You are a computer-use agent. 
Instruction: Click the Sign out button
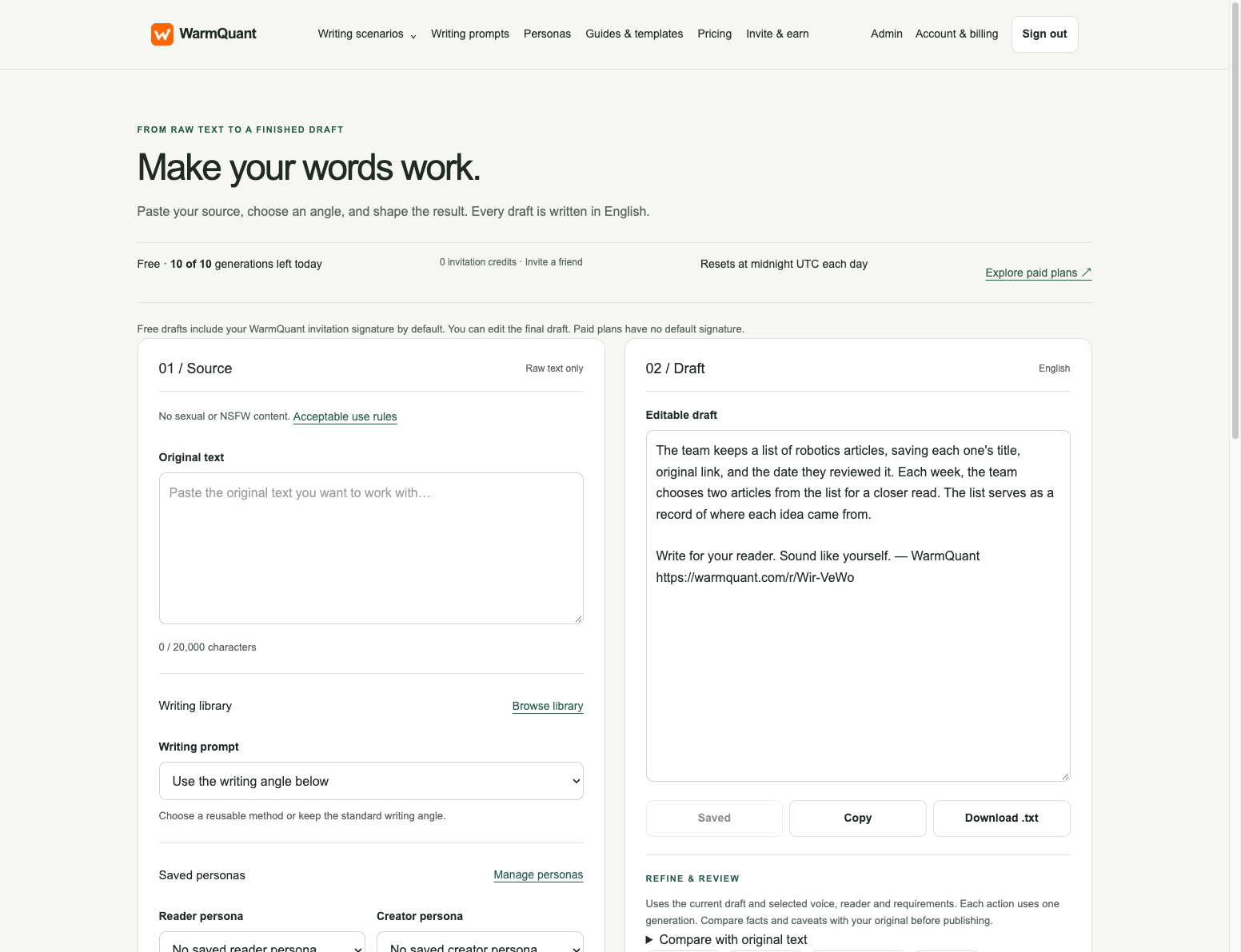click(1044, 34)
